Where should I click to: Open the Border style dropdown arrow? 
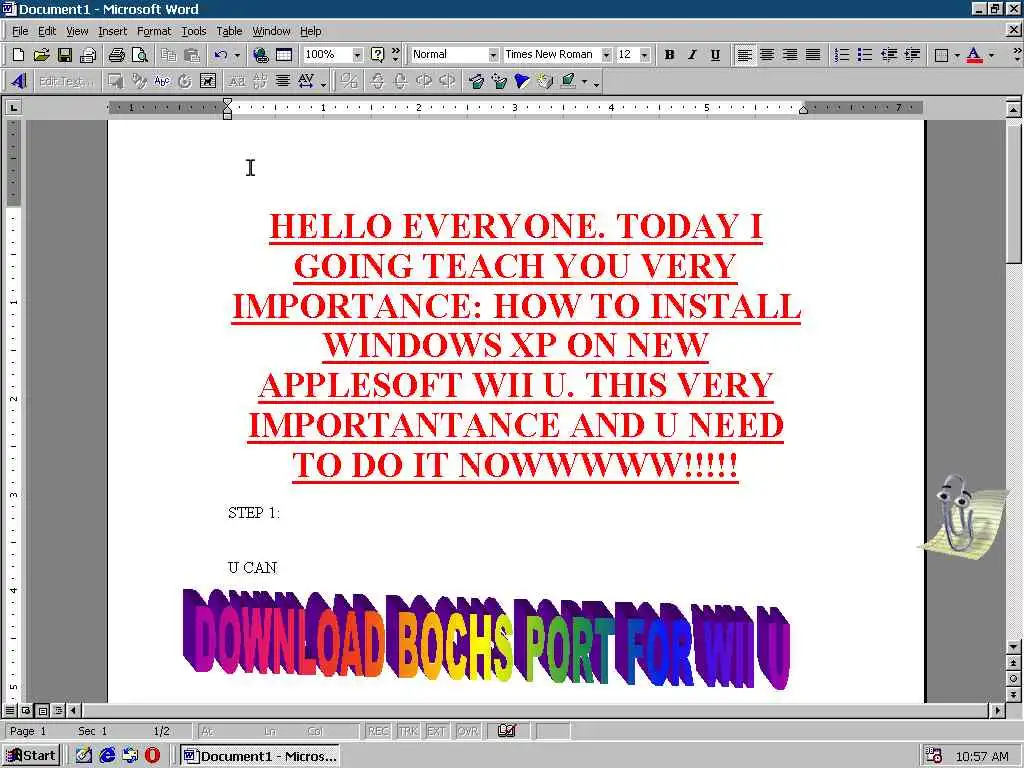tap(957, 55)
